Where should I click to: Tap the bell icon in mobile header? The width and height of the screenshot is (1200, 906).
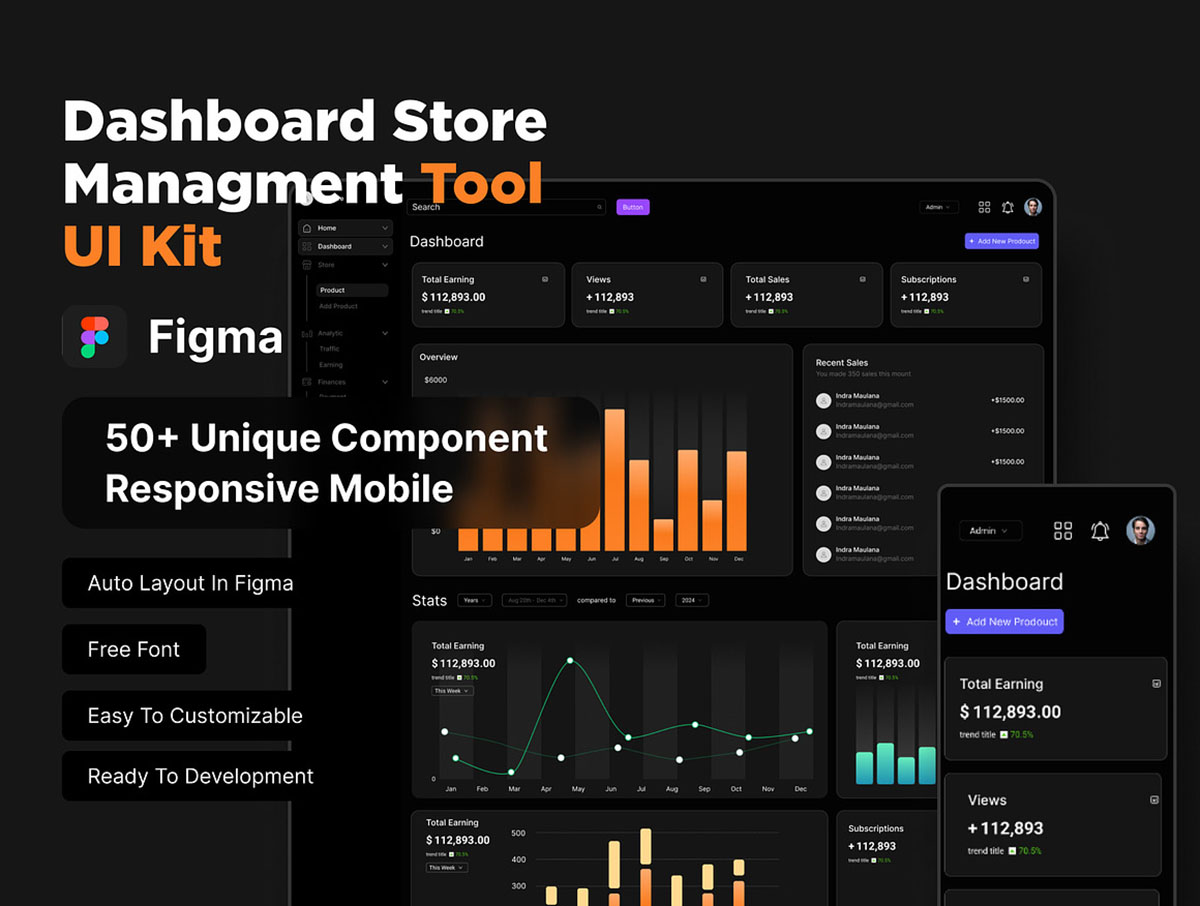[1100, 531]
